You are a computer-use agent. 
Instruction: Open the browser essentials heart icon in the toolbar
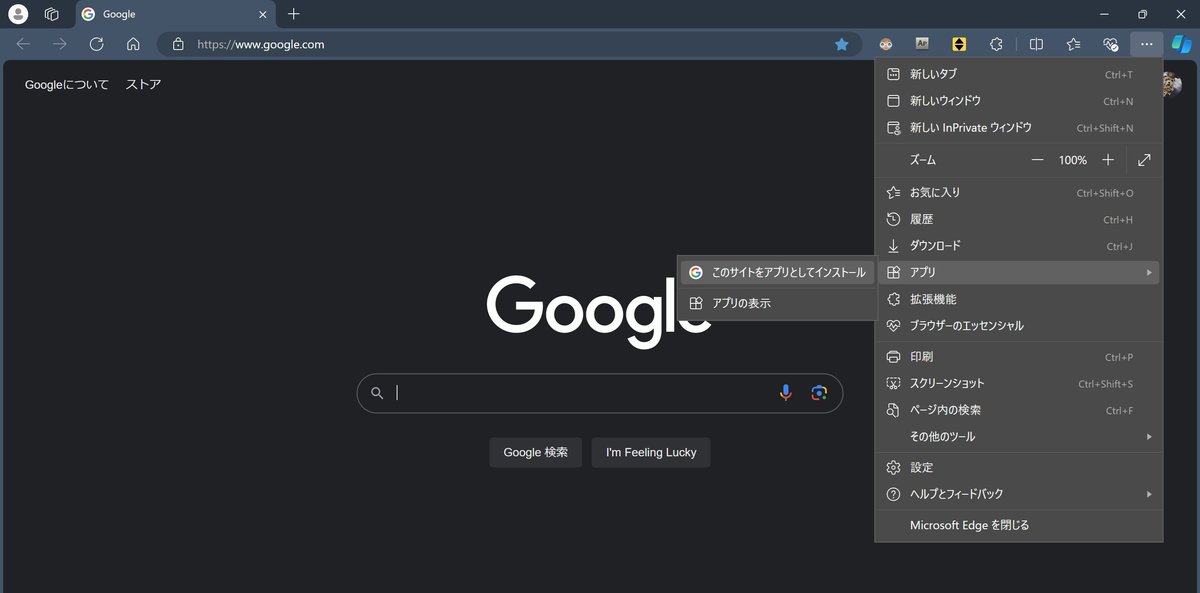point(1110,44)
